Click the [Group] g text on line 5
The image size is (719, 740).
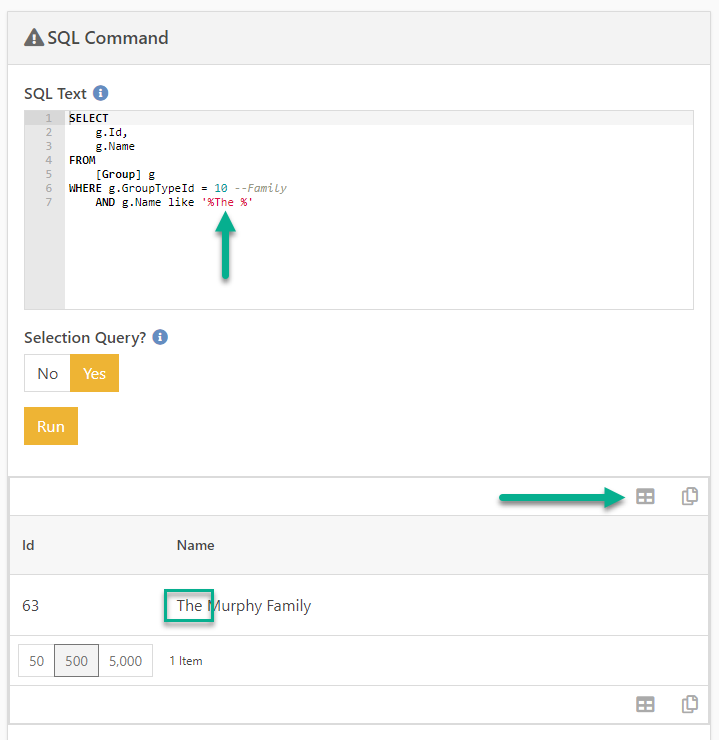tap(125, 175)
